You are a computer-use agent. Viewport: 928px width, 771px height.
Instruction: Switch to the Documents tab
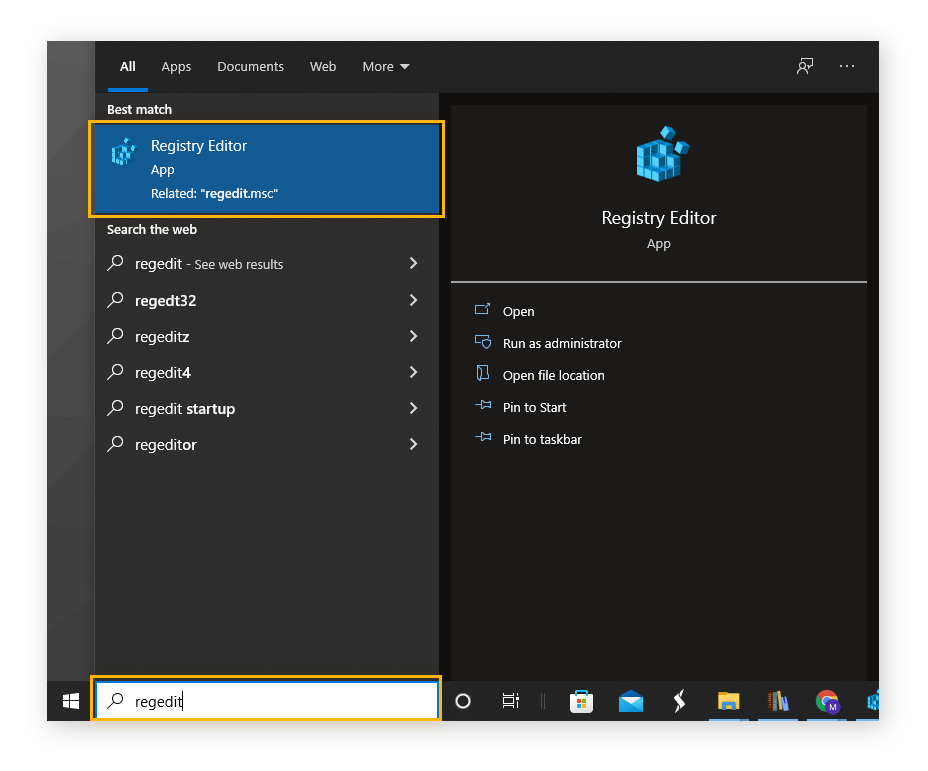point(250,67)
